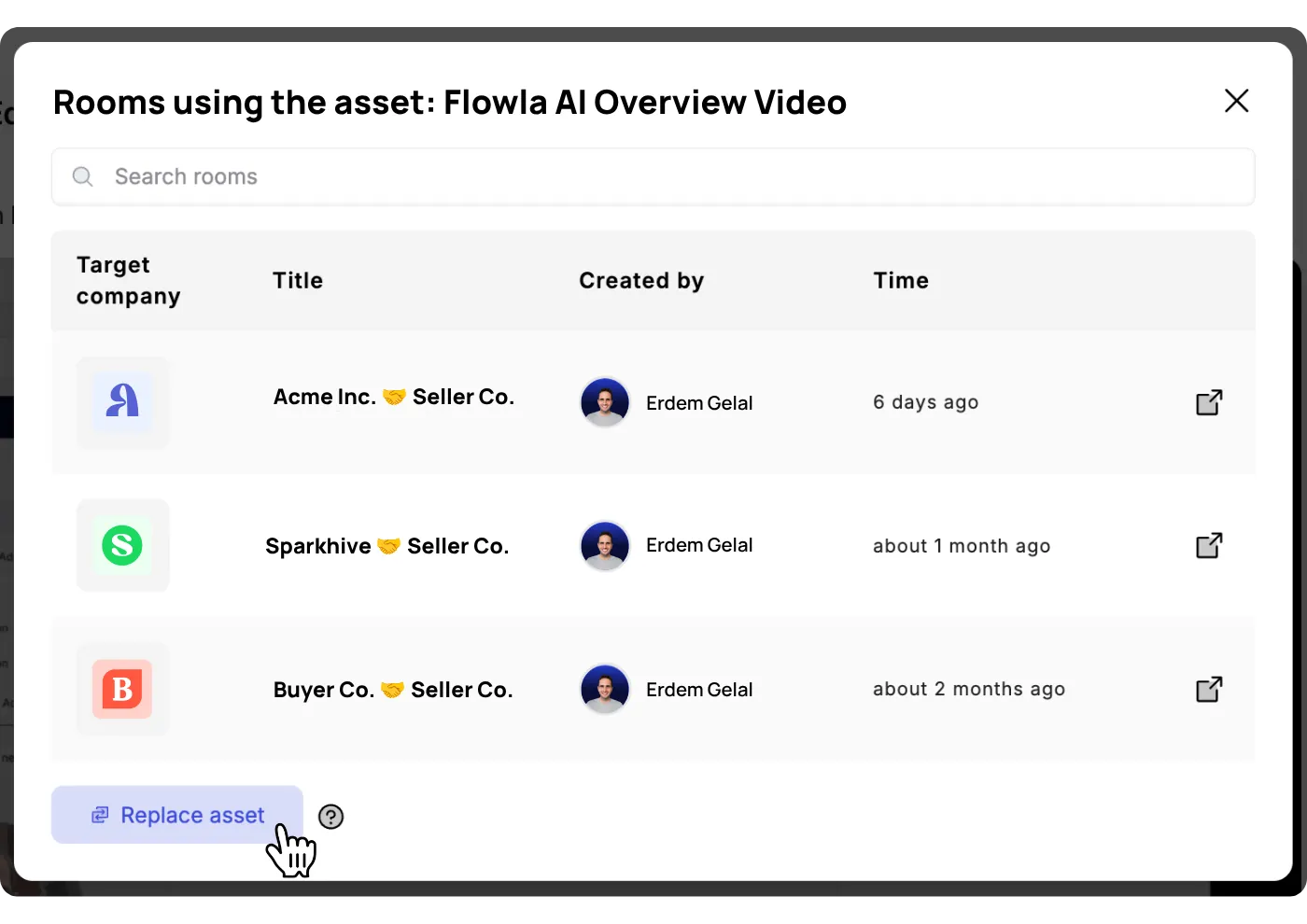Click Erdem Gelal avatar in Buyer Co. row
Screen dimensions: 1307x924
coord(605,689)
